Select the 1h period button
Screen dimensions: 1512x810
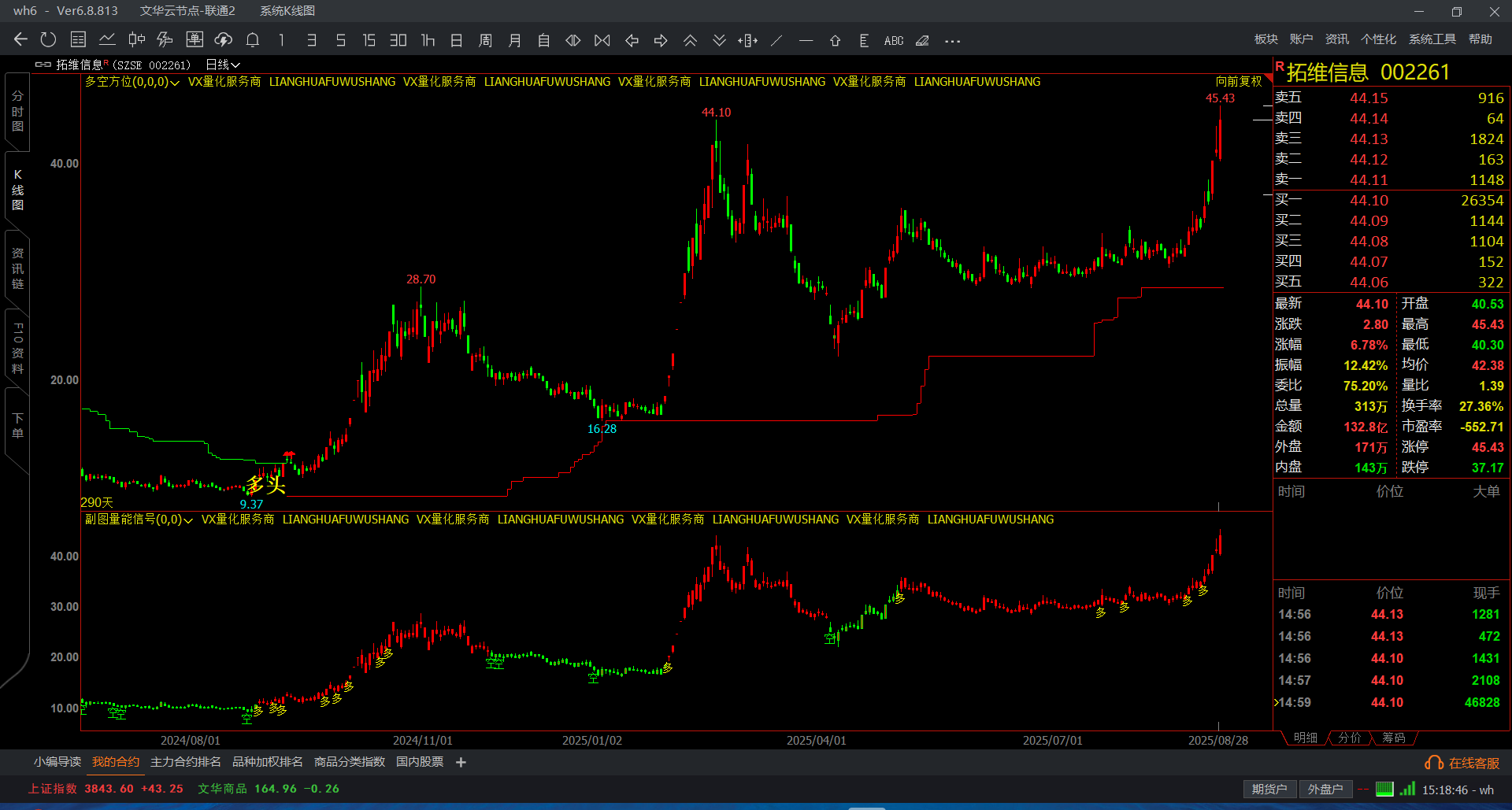[428, 40]
